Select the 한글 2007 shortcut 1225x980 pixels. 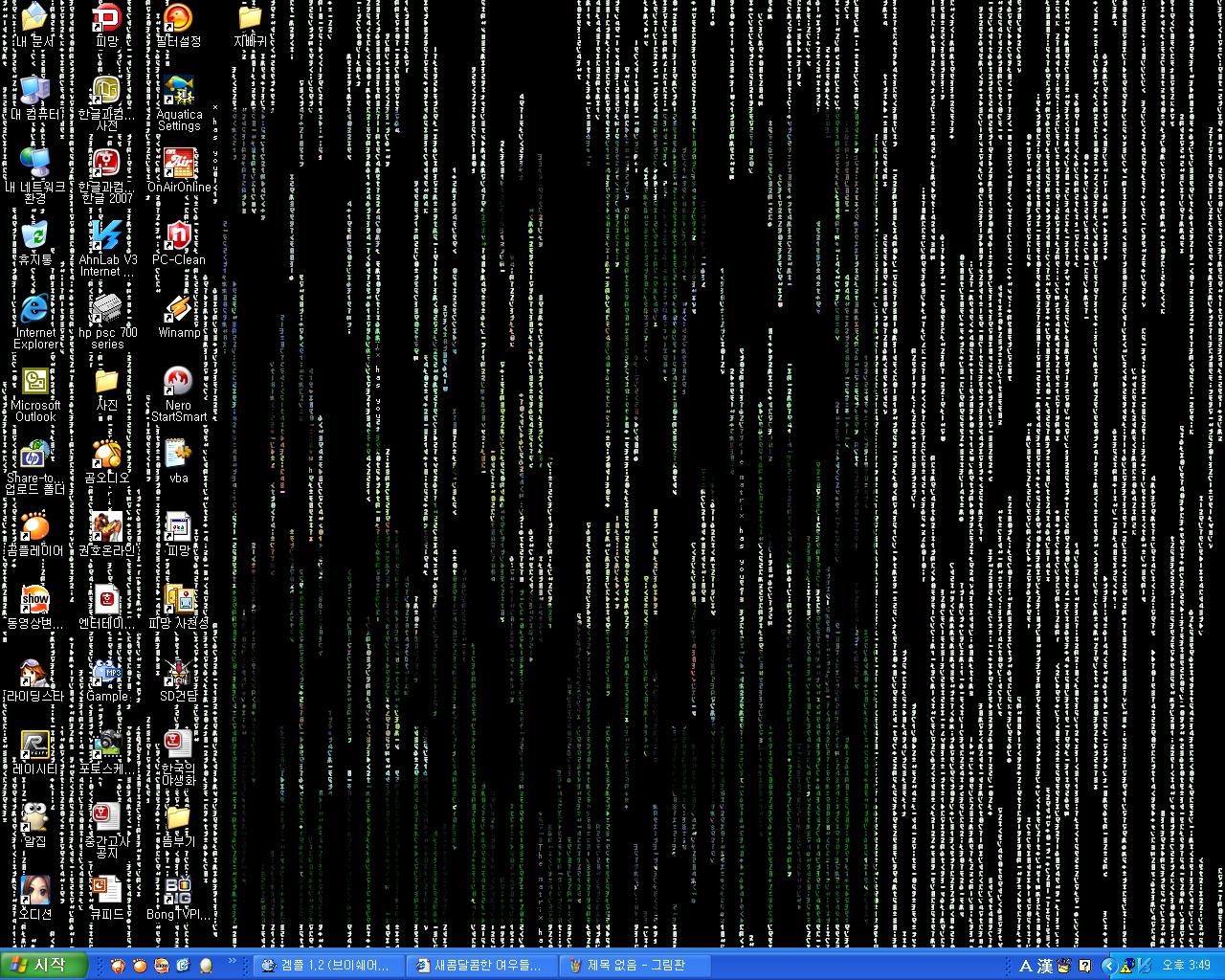[107, 175]
